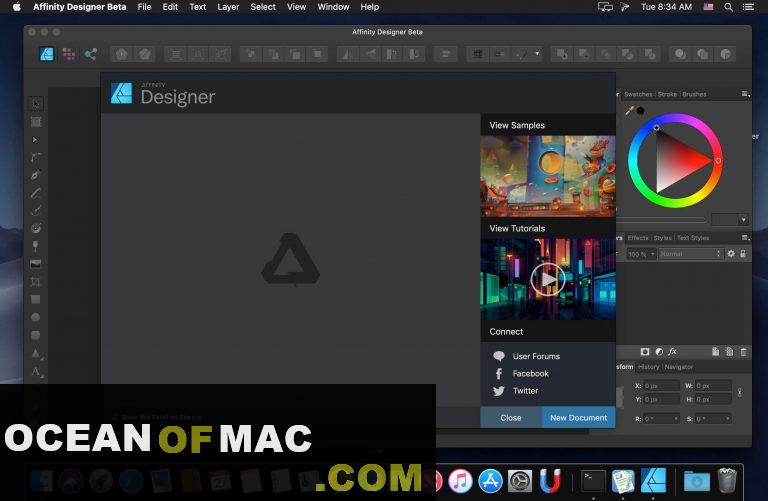
Task: Click the color picker eyedropper icon
Action: click(x=629, y=111)
